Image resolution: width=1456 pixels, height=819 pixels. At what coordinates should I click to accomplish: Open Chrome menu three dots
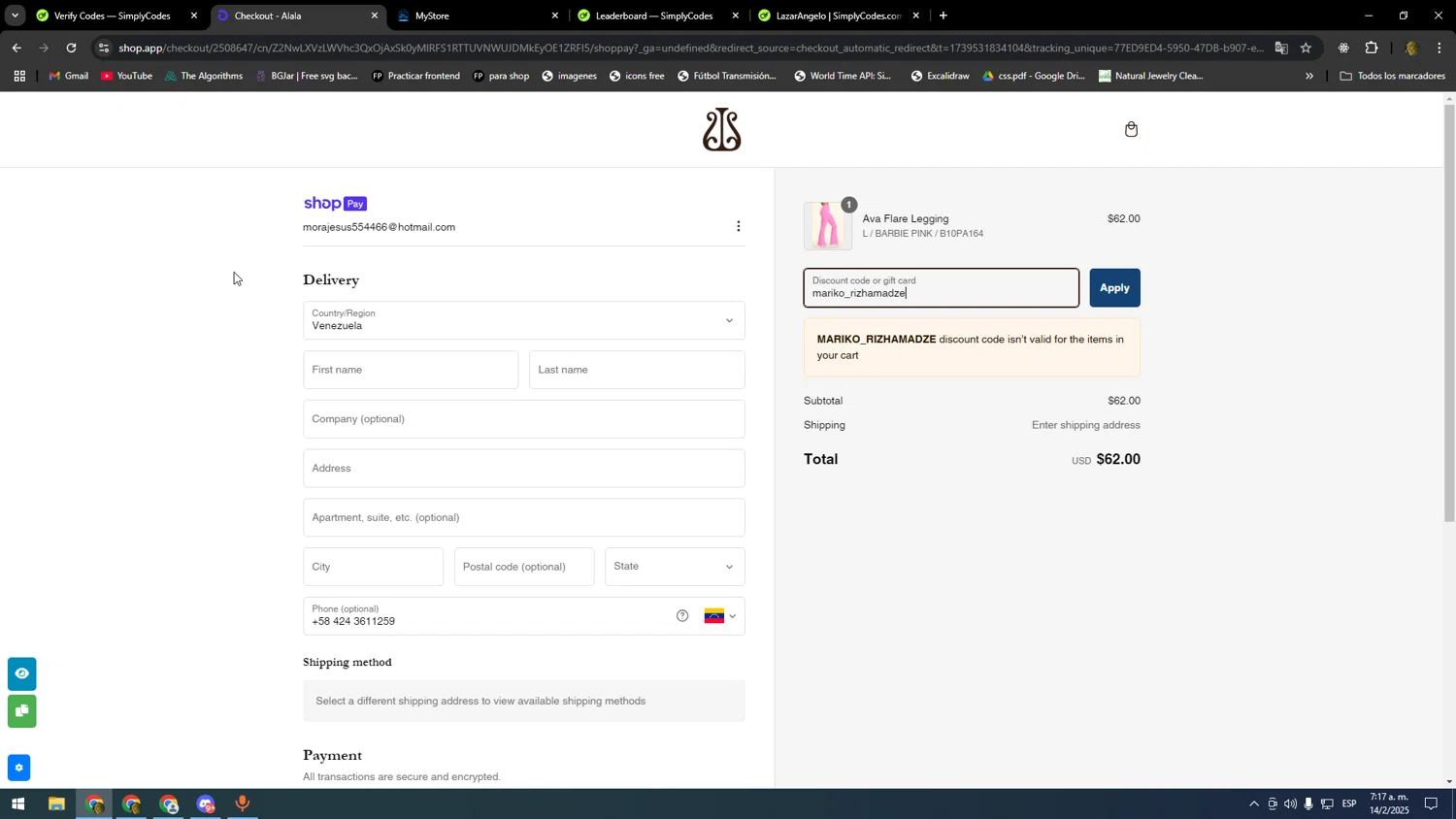[x=1439, y=48]
